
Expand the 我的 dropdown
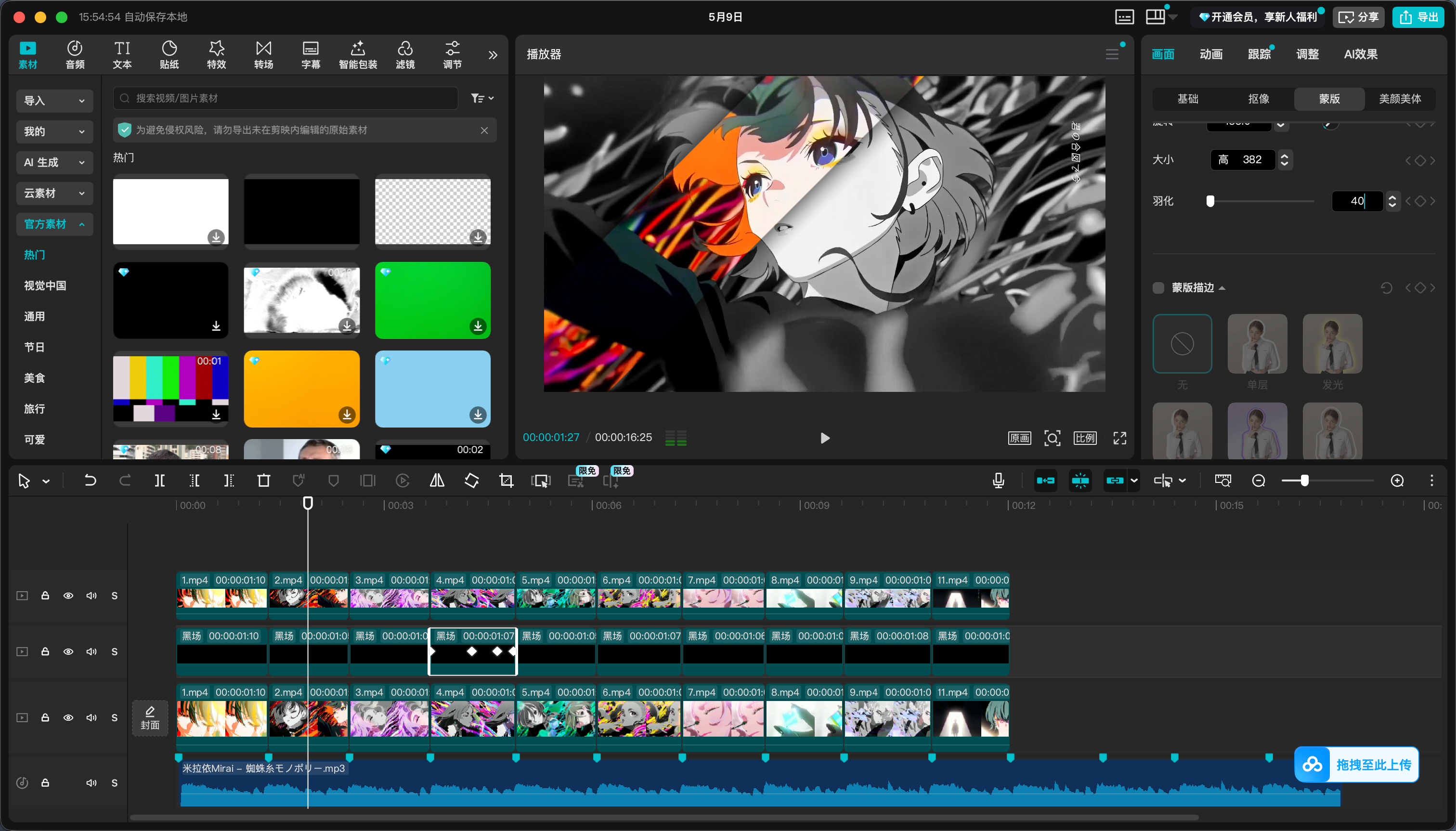pyautogui.click(x=54, y=131)
